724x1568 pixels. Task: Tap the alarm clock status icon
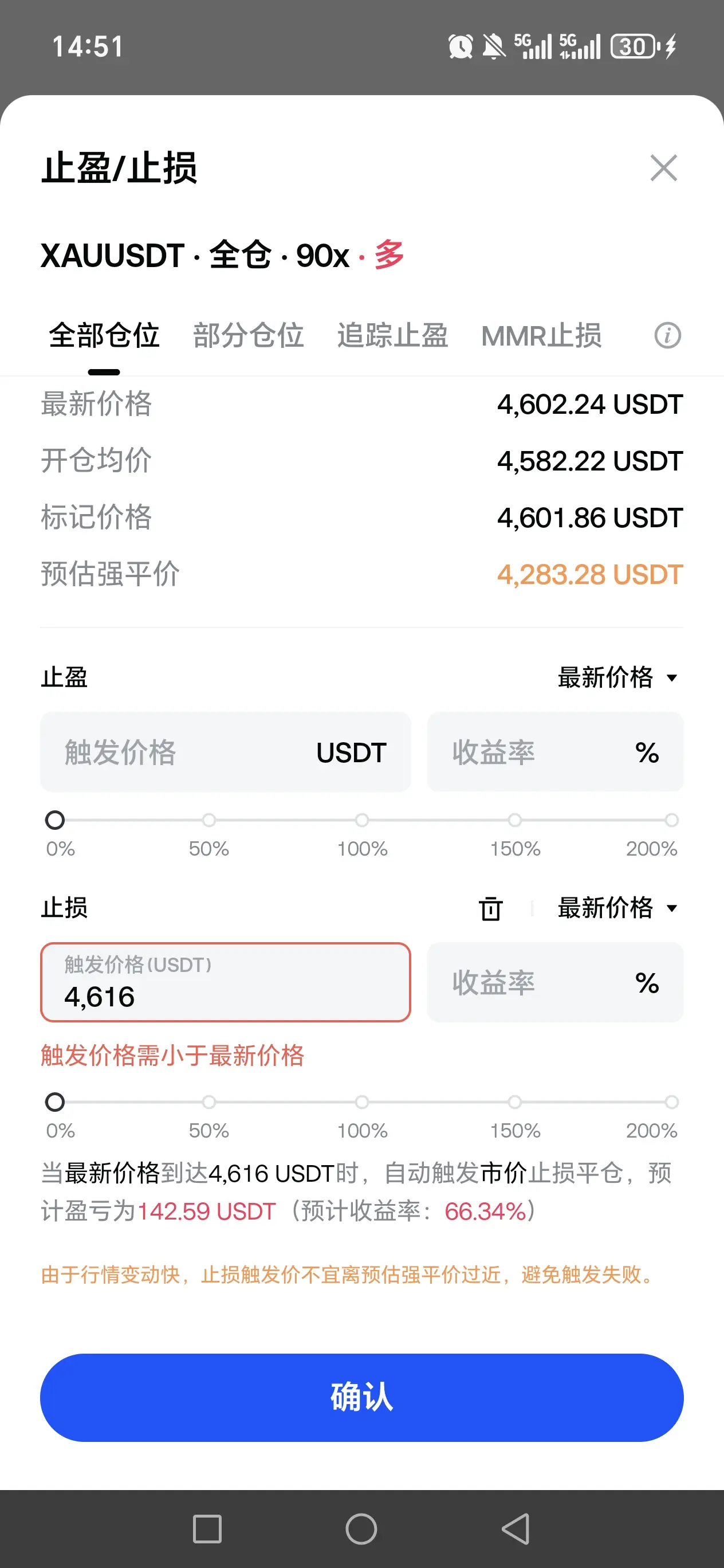click(x=461, y=46)
